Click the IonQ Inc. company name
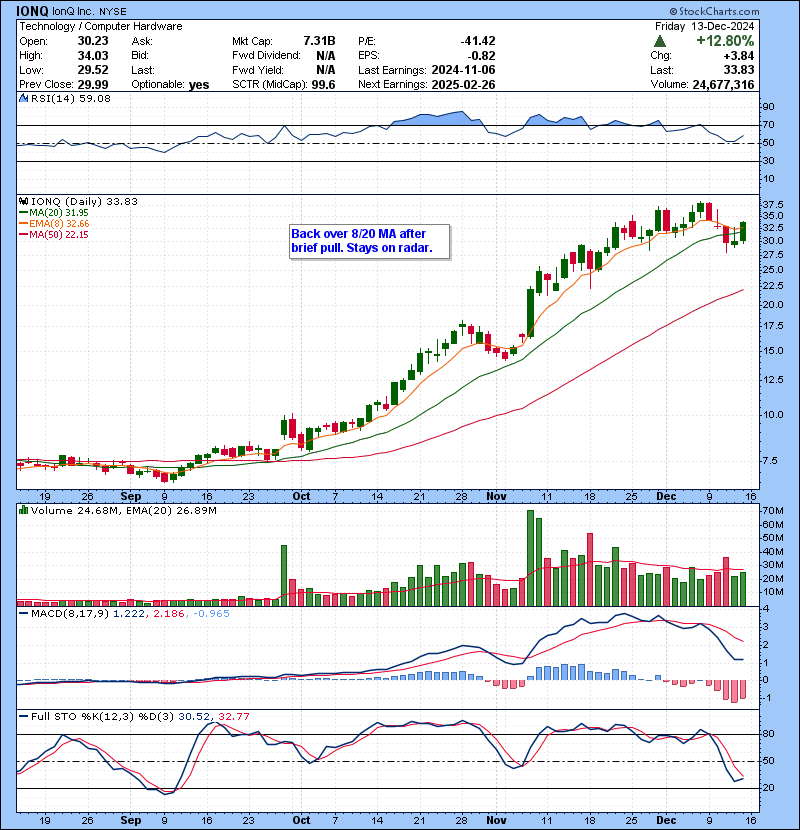This screenshot has width=800, height=830. click(x=73, y=12)
